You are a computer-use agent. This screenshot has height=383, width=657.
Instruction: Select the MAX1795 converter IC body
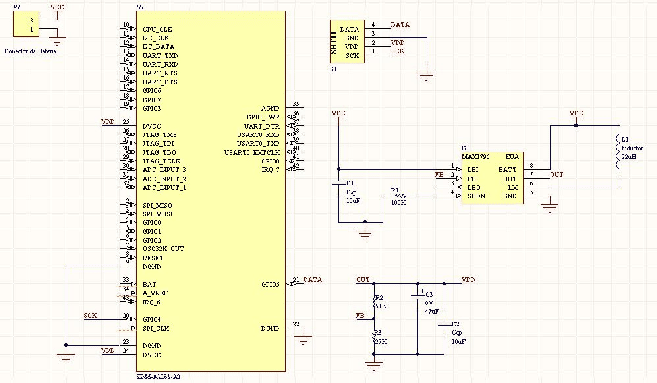point(492,178)
